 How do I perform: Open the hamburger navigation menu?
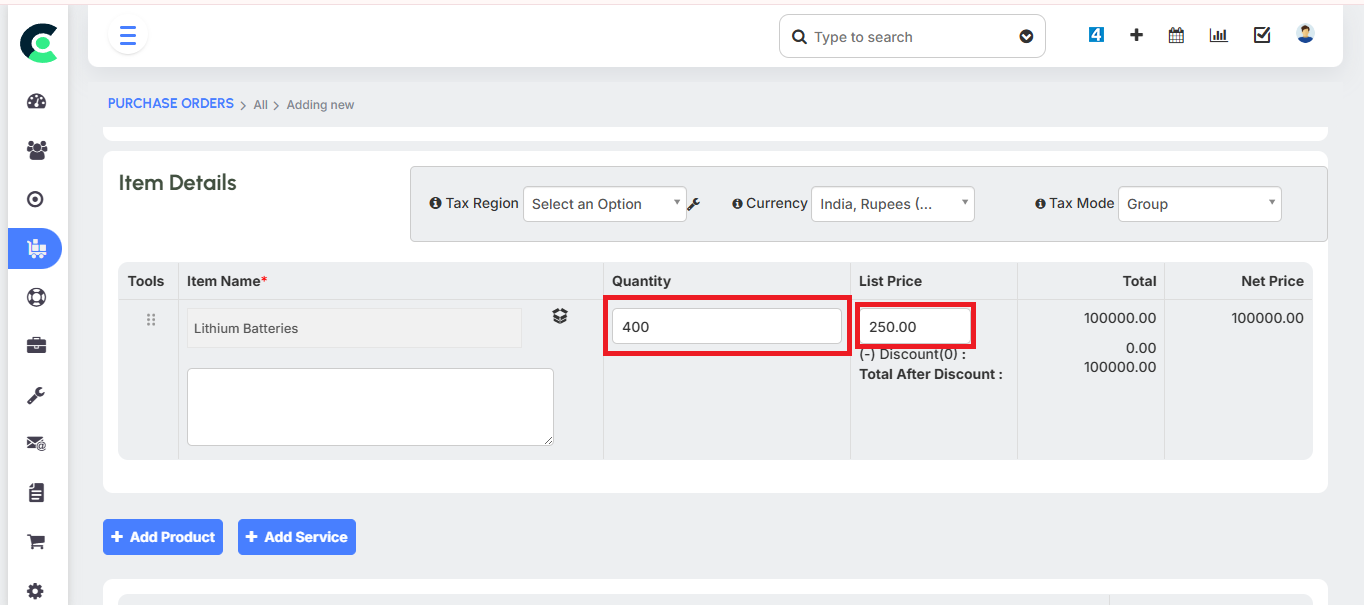coord(127,35)
